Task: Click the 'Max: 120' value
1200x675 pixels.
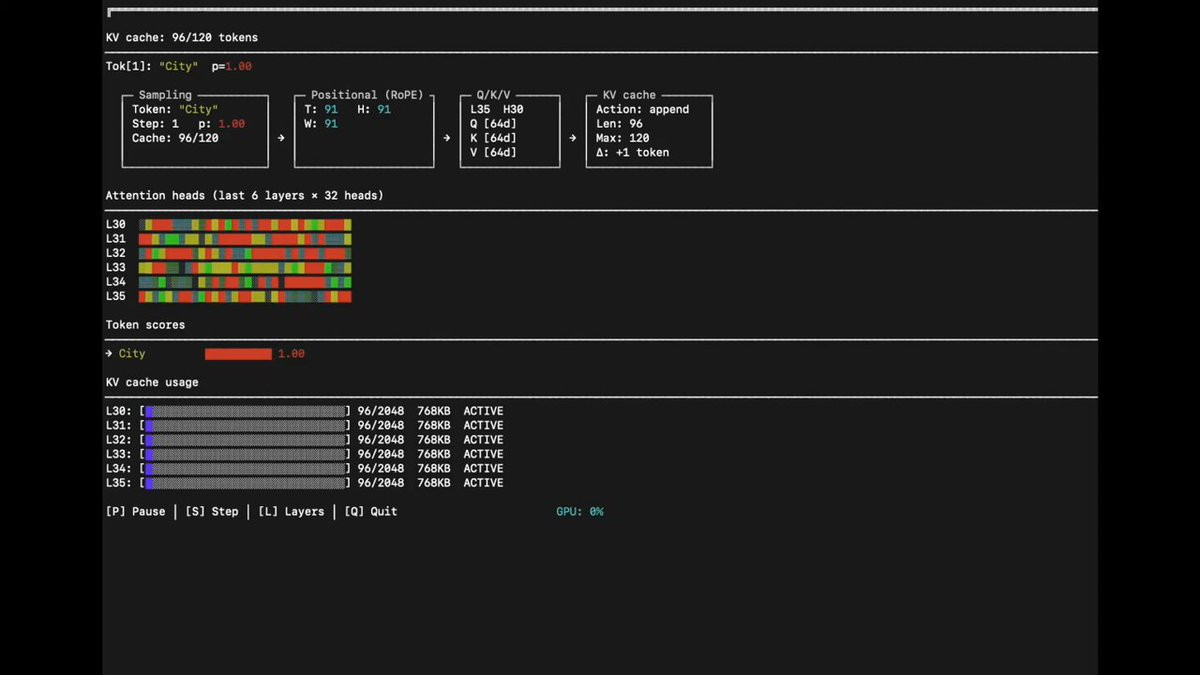Action: pos(623,138)
